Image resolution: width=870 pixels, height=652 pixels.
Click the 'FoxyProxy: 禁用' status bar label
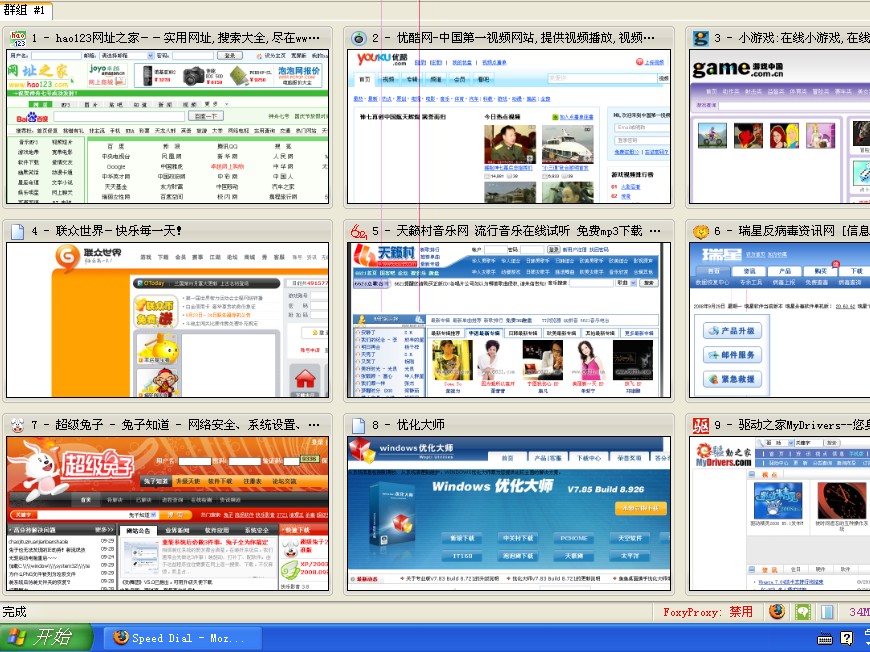(708, 612)
